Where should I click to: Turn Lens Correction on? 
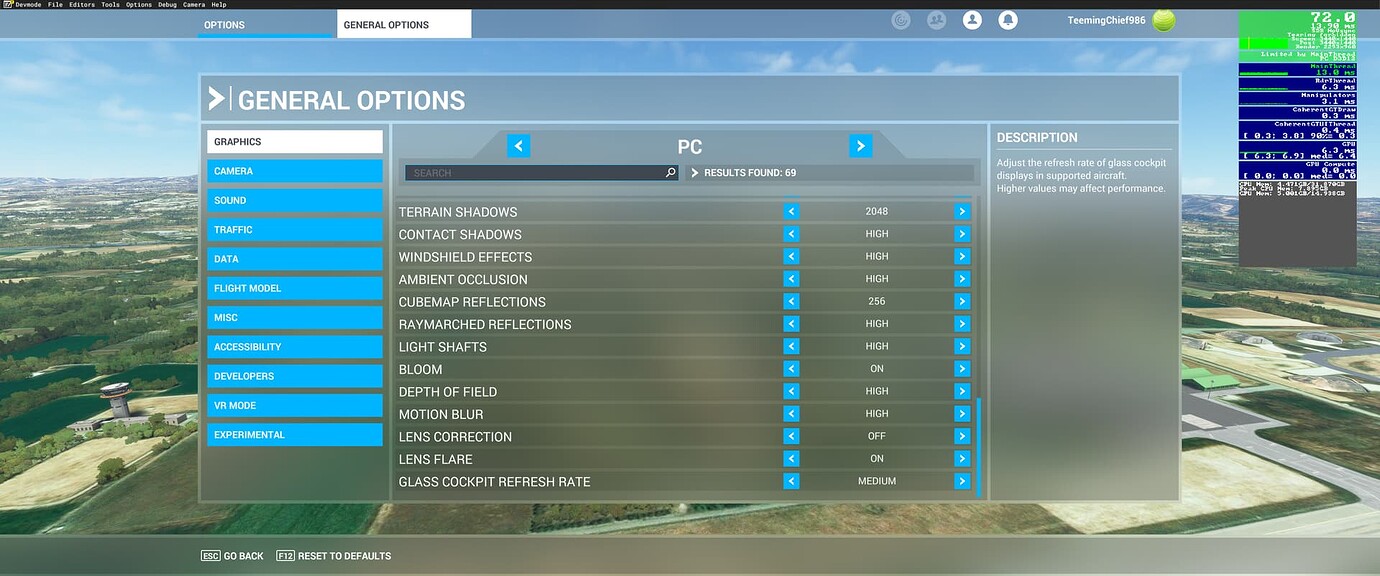point(962,435)
